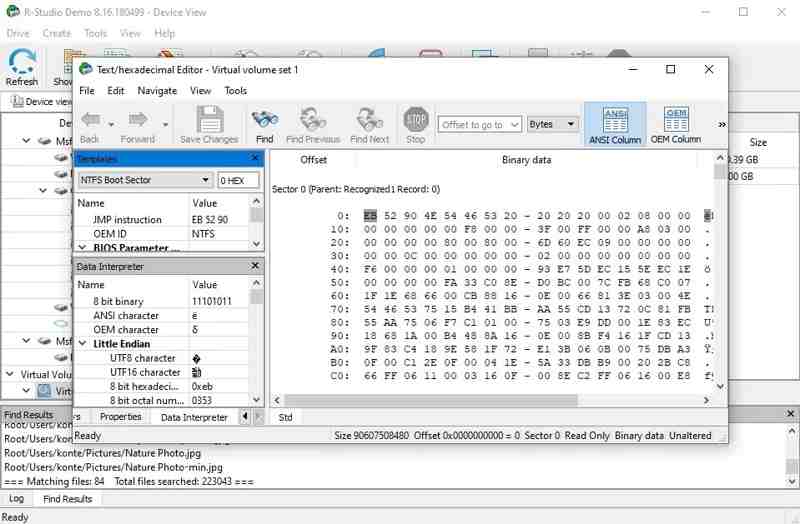Open the Edit menu in hex editor
Screen dimensions: 800x524
click(x=115, y=91)
